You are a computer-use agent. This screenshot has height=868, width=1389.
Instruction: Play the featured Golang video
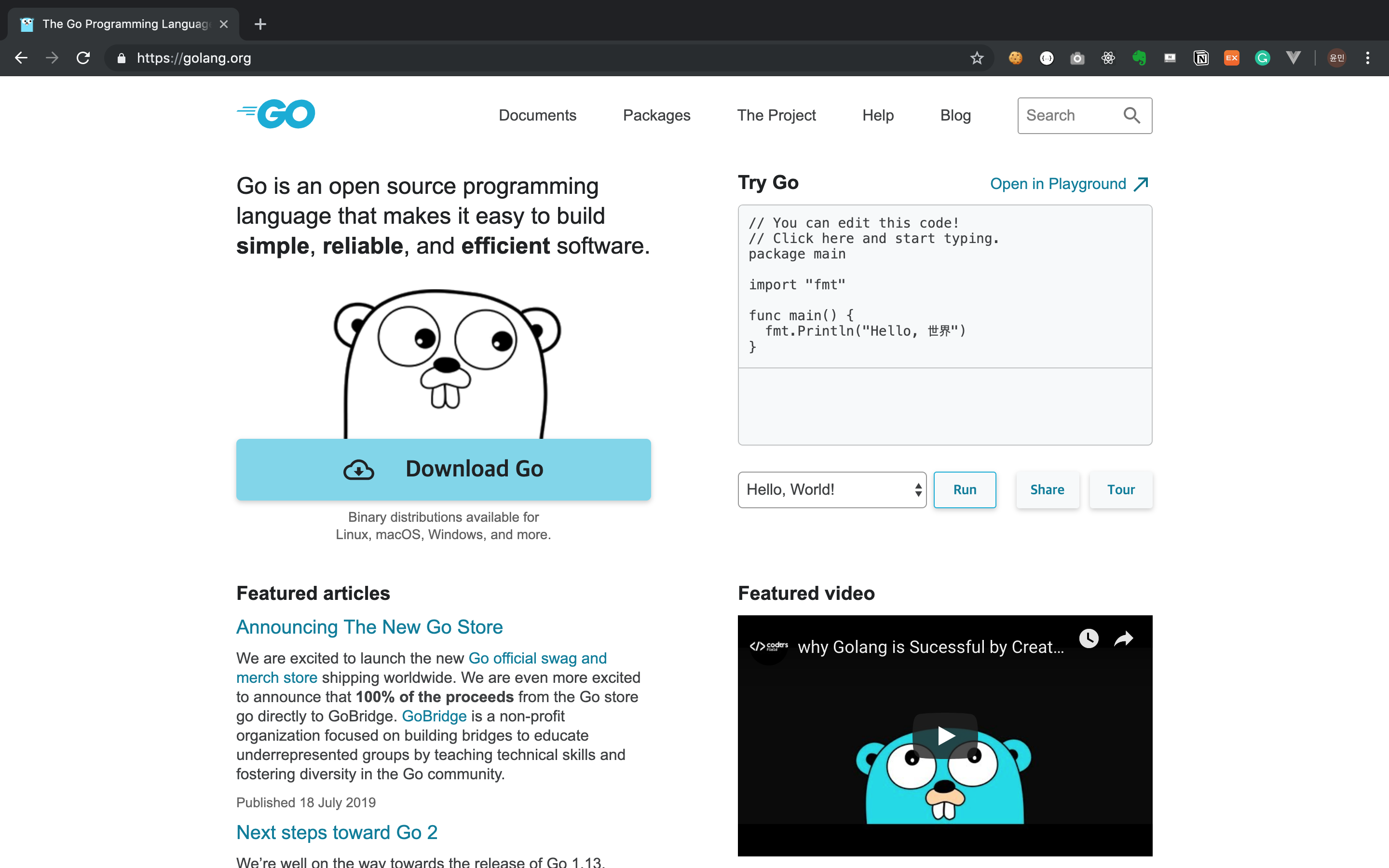[945, 735]
